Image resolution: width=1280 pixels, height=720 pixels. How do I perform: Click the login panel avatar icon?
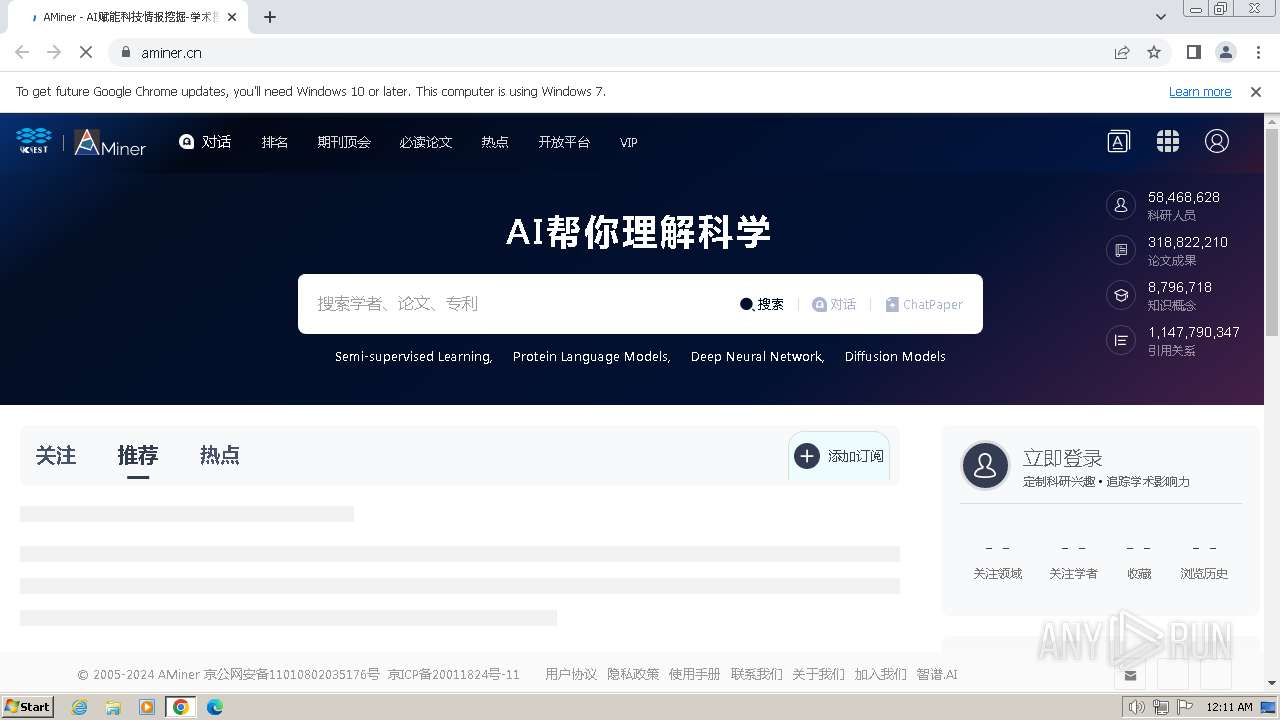coord(985,466)
